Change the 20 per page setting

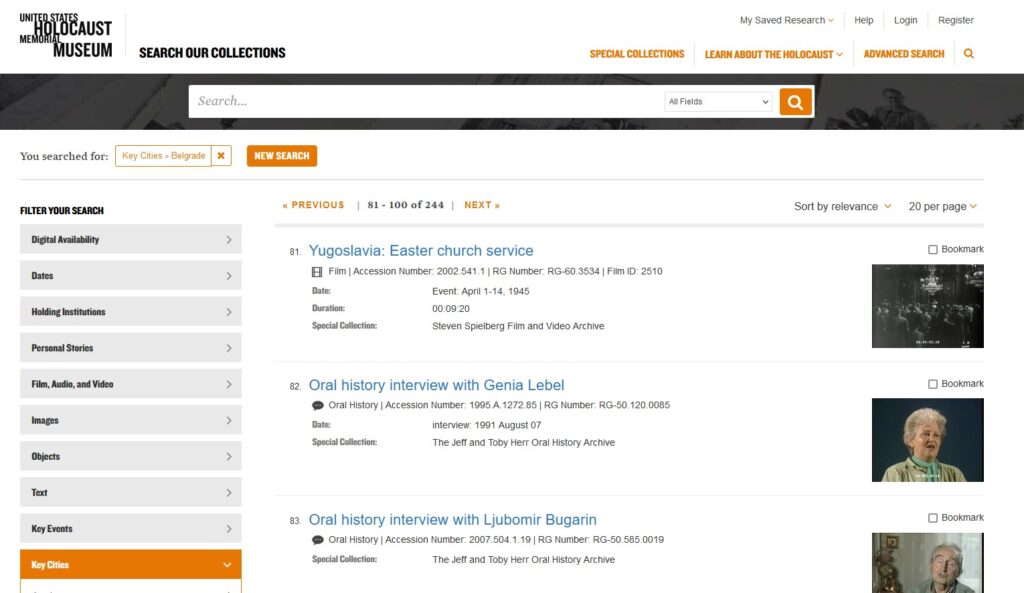click(x=942, y=207)
